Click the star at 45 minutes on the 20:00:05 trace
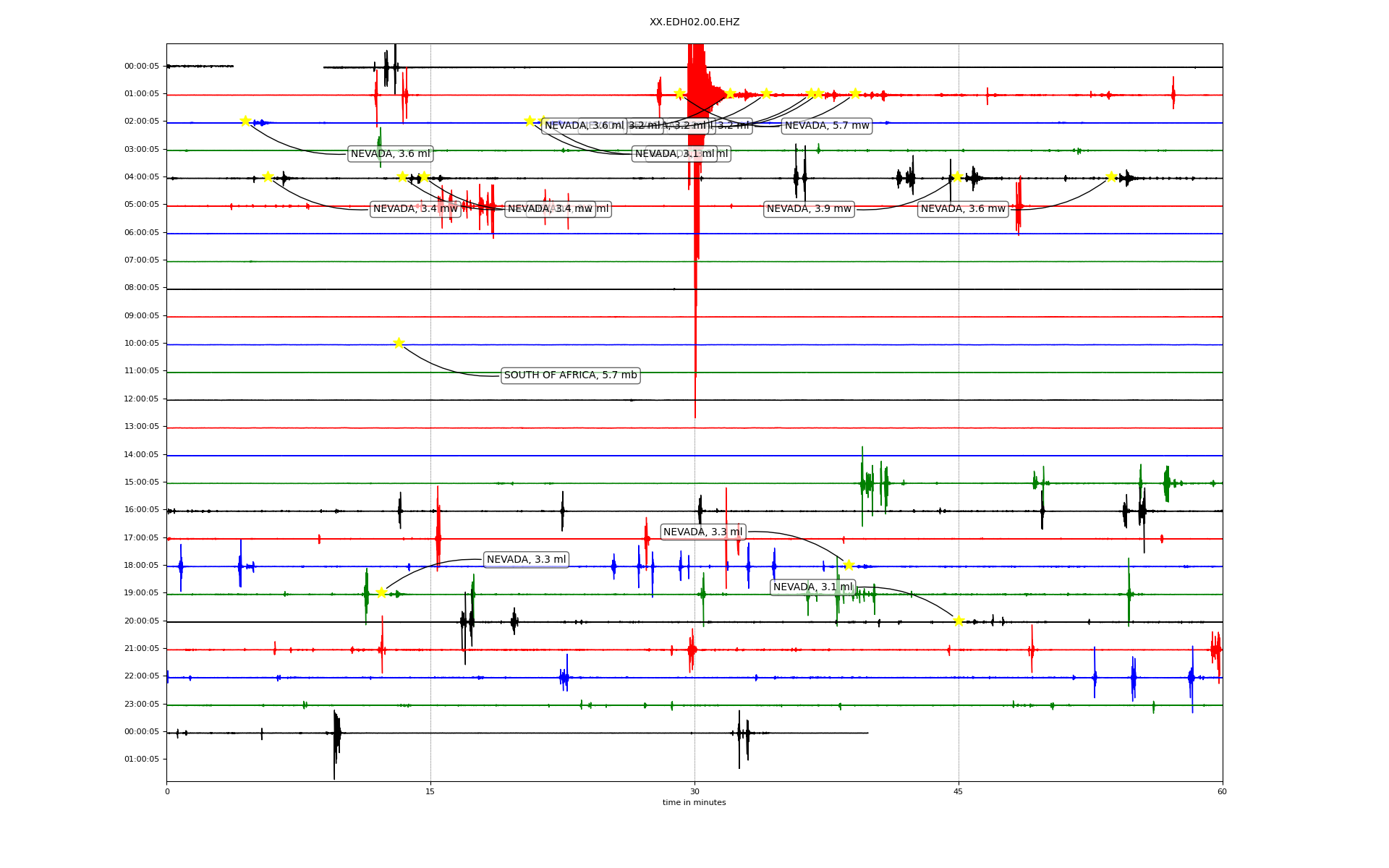Image resolution: width=1389 pixels, height=868 pixels. coord(959,621)
